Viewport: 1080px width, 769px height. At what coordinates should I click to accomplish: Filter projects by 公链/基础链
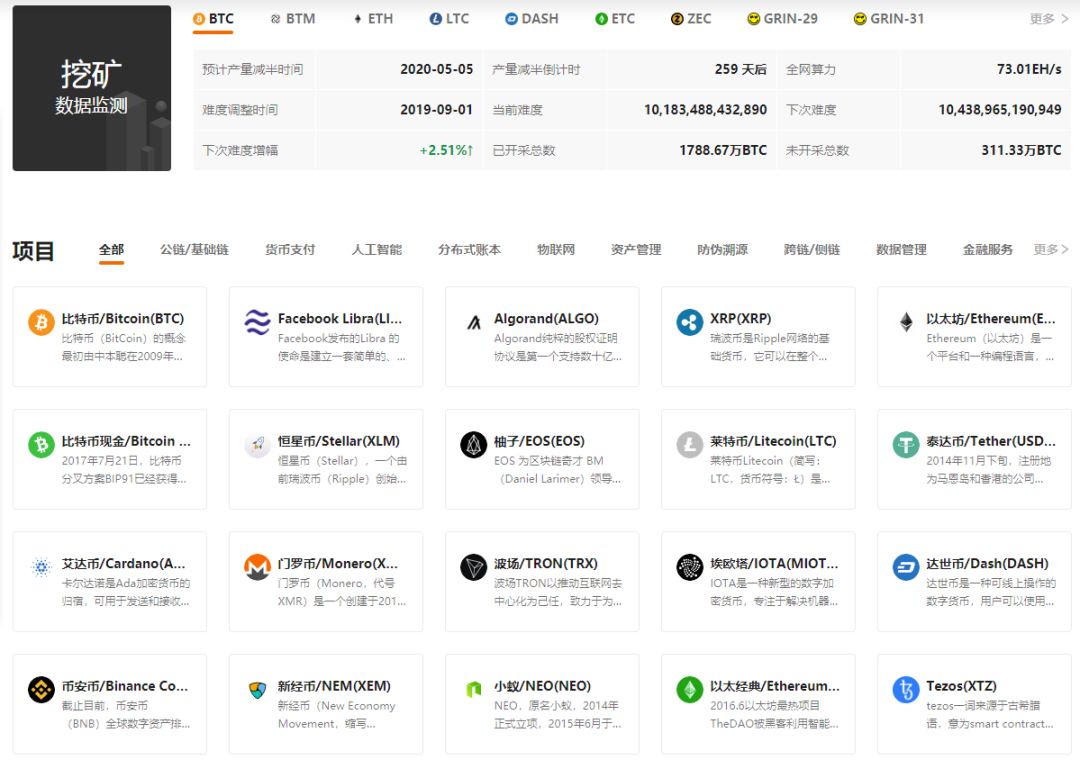click(194, 249)
